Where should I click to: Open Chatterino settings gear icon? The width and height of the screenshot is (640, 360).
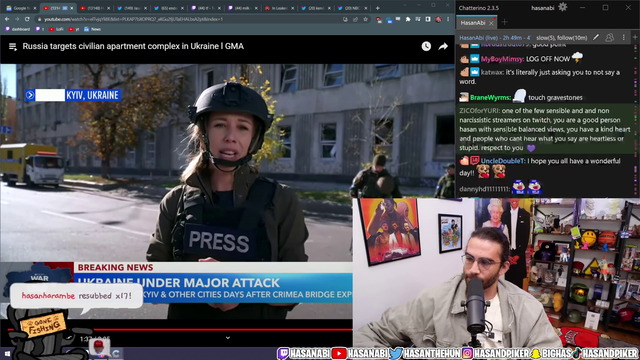pos(562,7)
